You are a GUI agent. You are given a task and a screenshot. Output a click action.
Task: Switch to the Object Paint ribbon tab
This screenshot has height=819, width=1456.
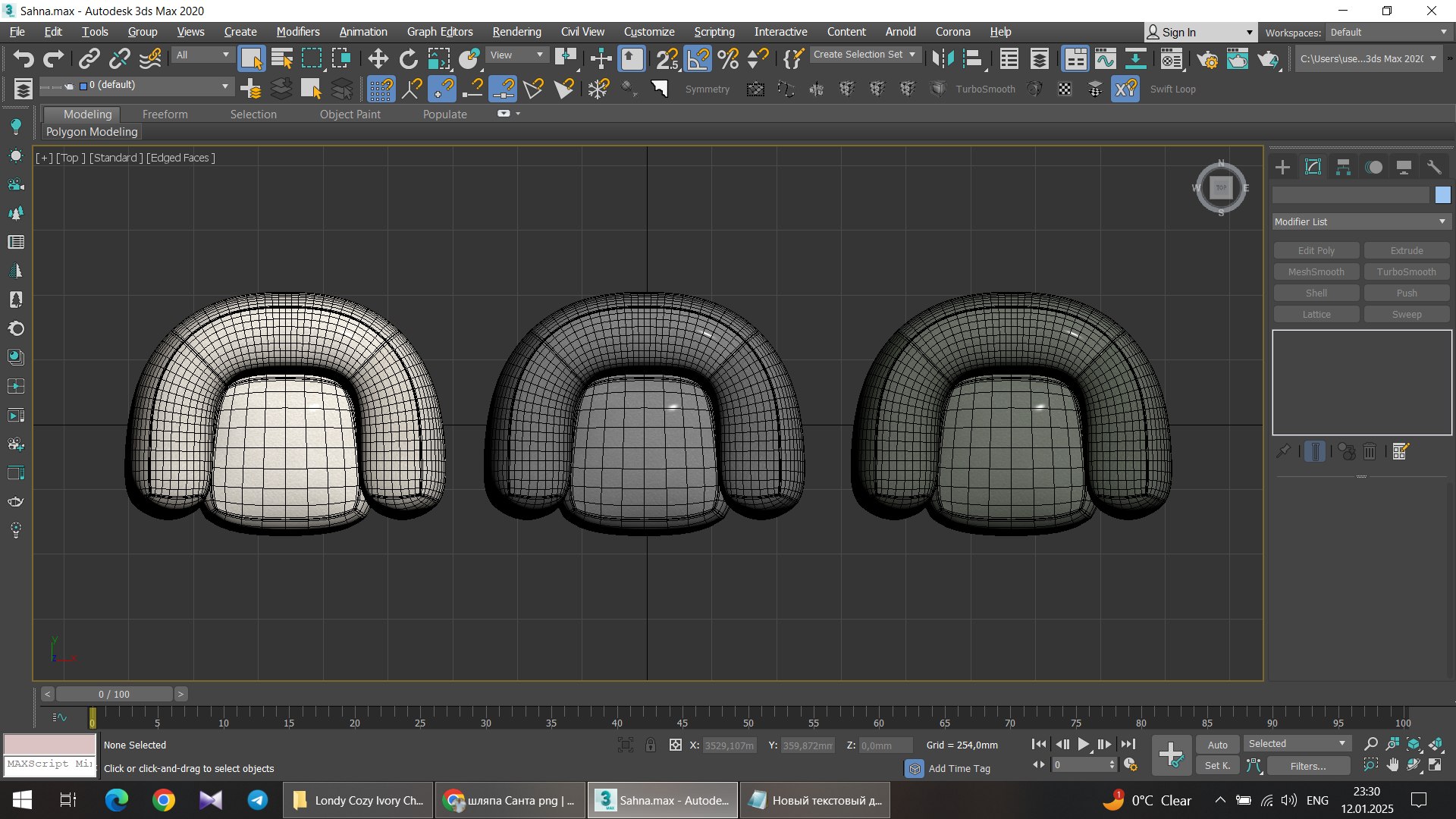point(350,114)
